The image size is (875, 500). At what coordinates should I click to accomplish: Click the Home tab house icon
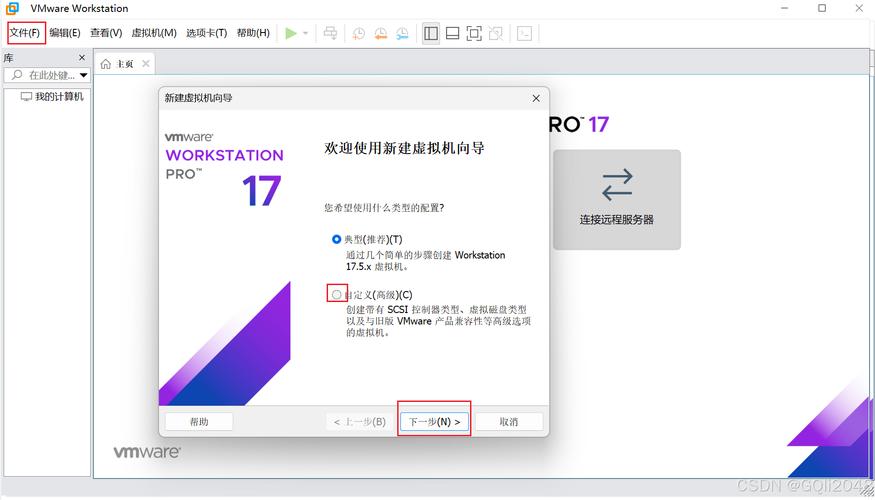click(105, 64)
